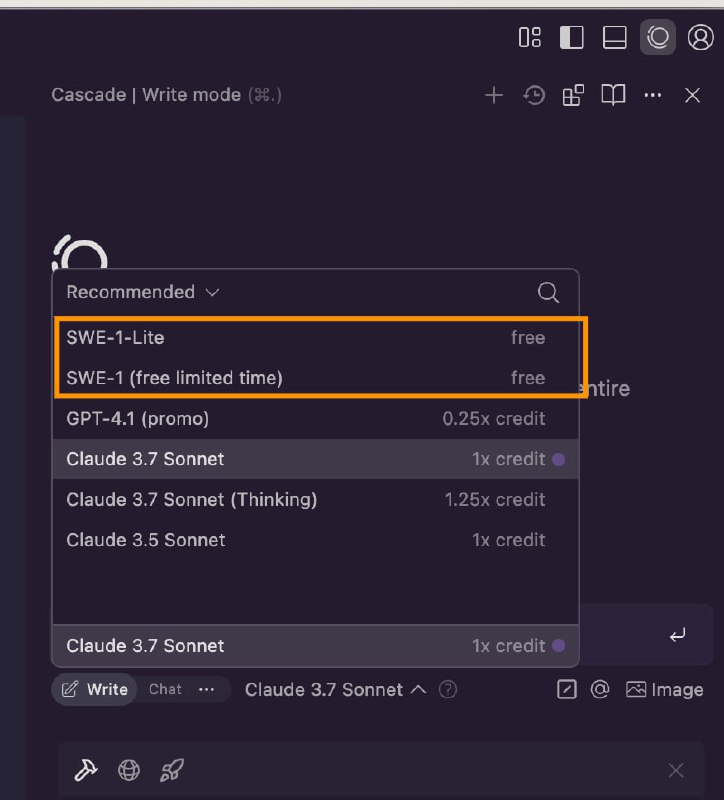This screenshot has height=800, width=724.
Task: Open more modes next to Chat
Action: 206,690
